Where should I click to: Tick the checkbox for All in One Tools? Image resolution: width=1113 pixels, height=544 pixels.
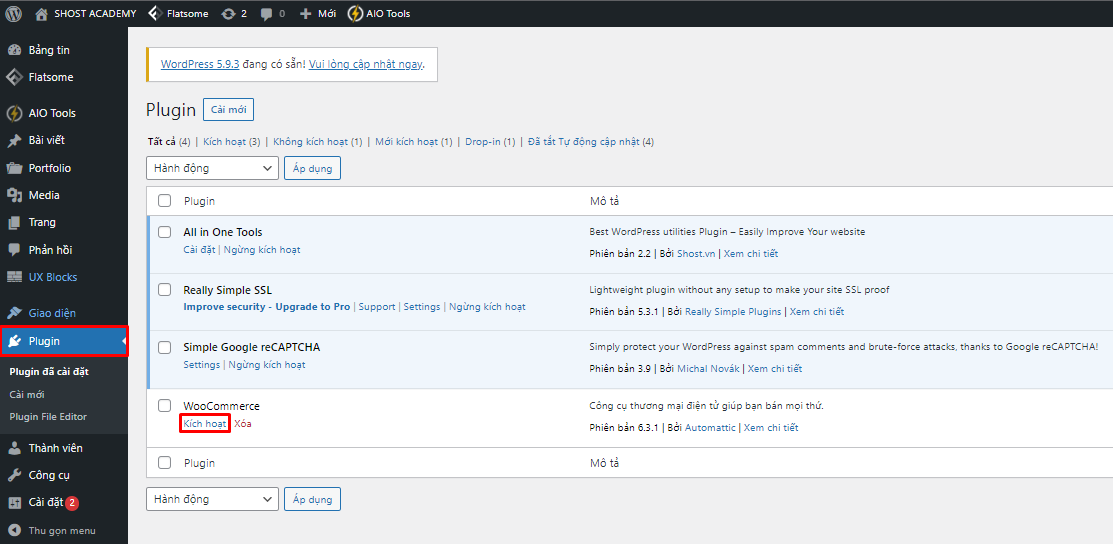click(165, 232)
